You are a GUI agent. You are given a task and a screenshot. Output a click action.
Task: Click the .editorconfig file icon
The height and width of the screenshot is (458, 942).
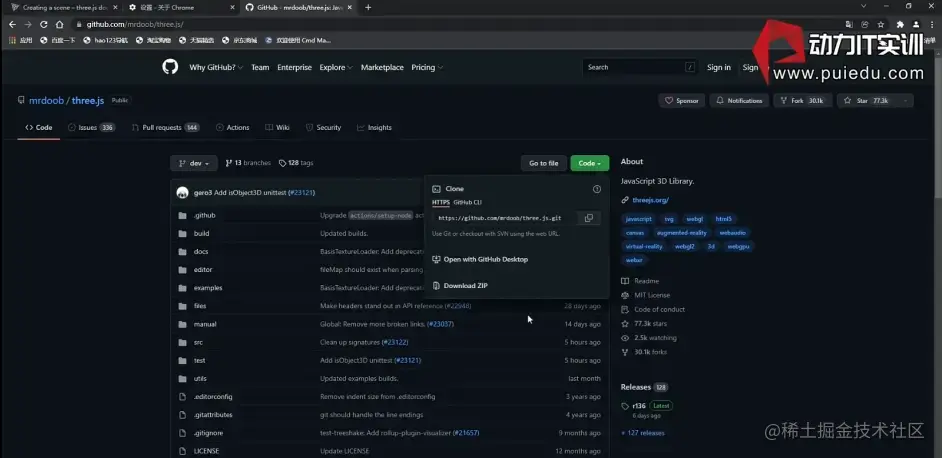point(183,397)
